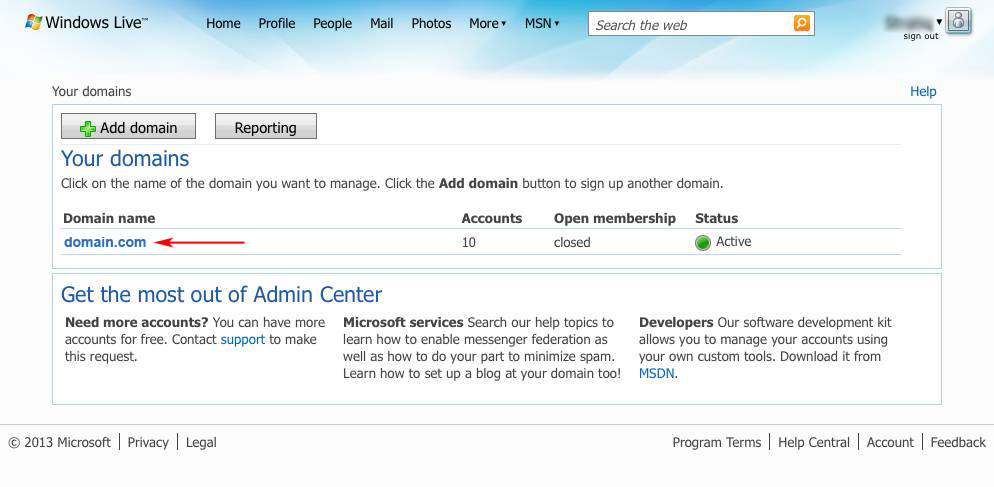994x487 pixels.
Task: Click the Windows Live logo
Action: [86, 23]
